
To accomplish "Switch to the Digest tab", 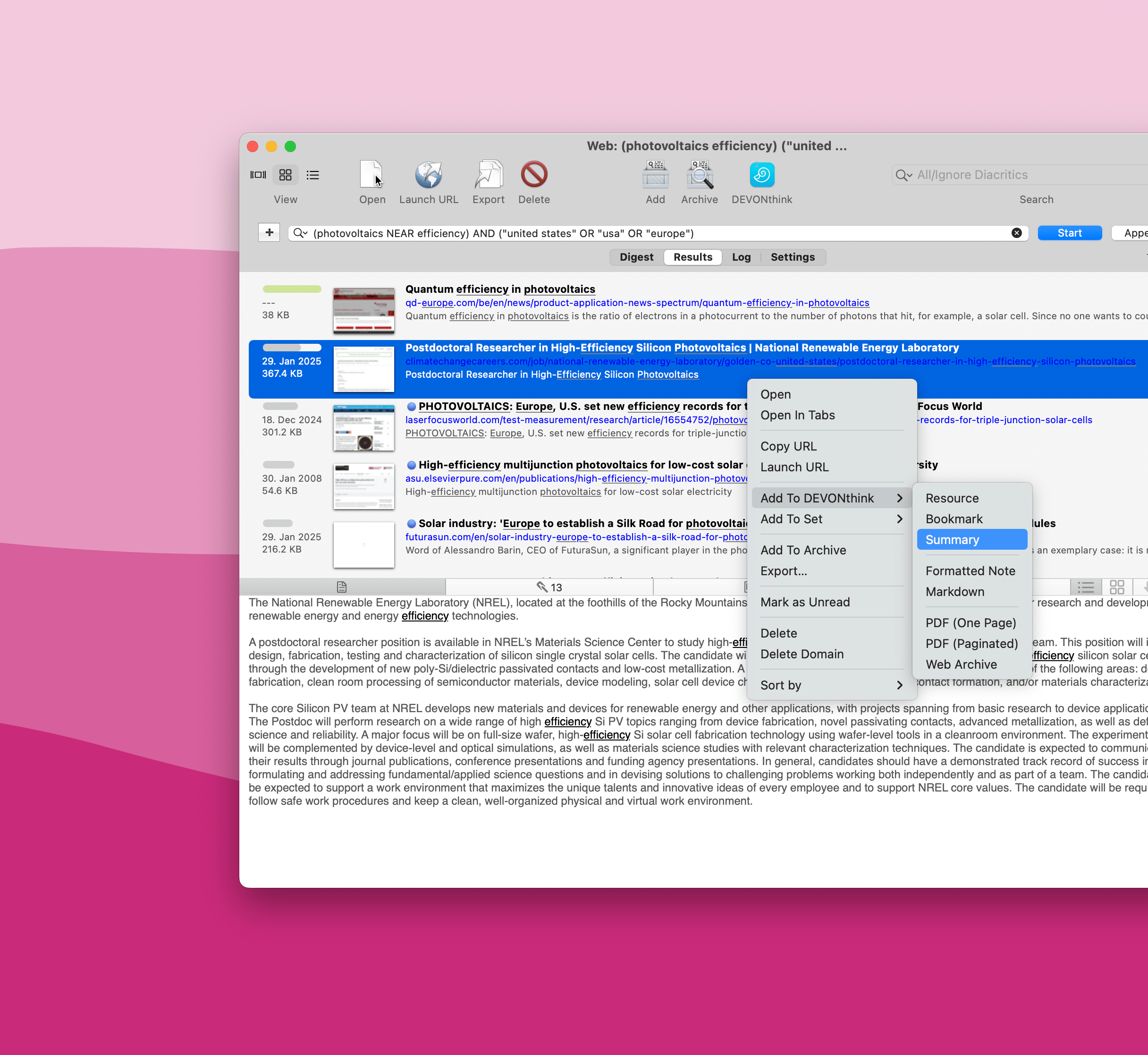I will point(636,257).
